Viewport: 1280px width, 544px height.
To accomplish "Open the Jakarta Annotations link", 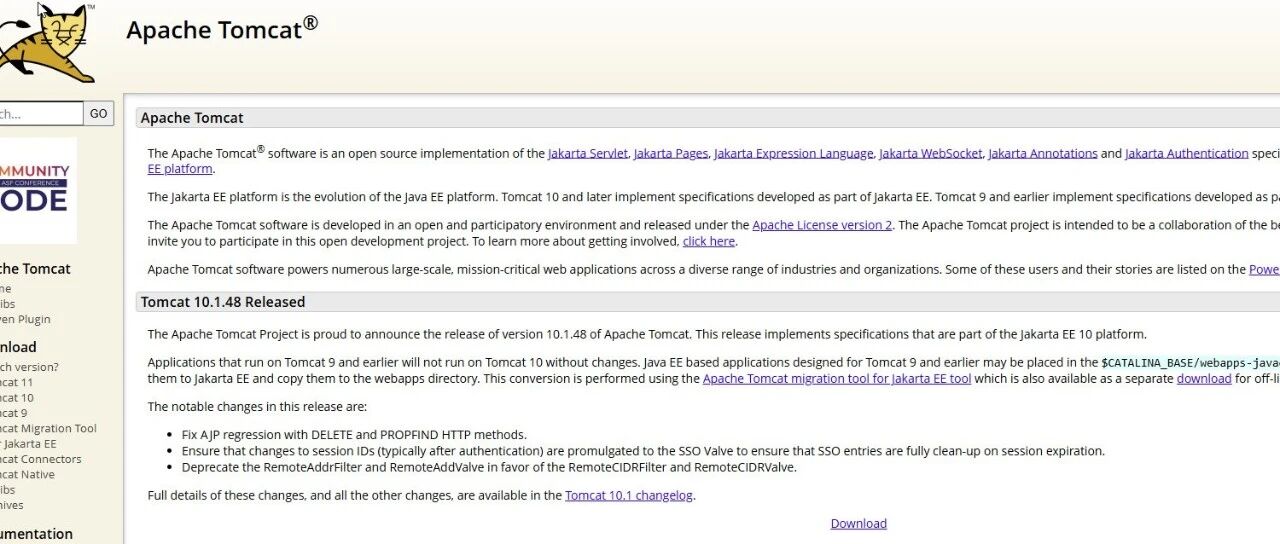I will [1042, 153].
